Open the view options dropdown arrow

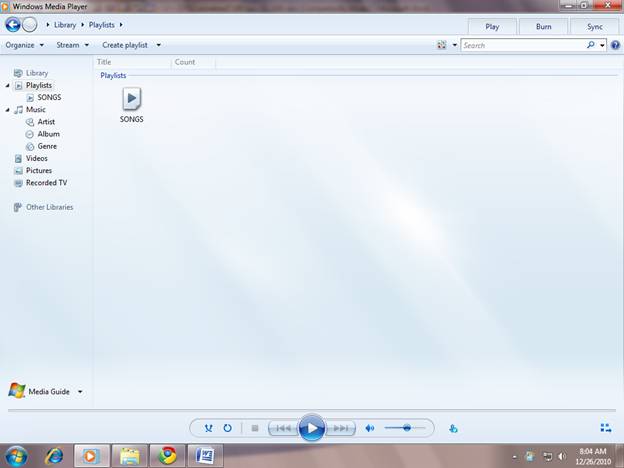tap(454, 45)
